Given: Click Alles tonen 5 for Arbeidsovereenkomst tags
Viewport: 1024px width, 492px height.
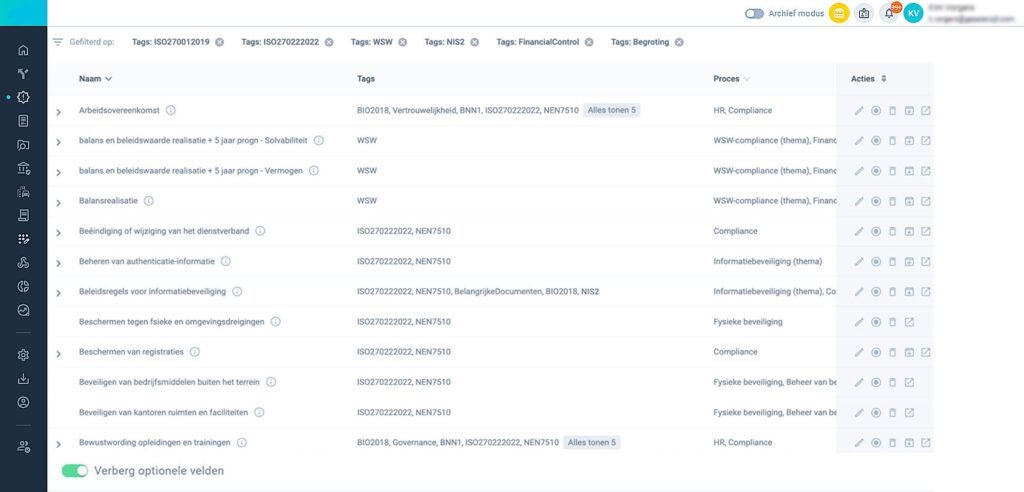Looking at the screenshot, I should (x=611, y=110).
